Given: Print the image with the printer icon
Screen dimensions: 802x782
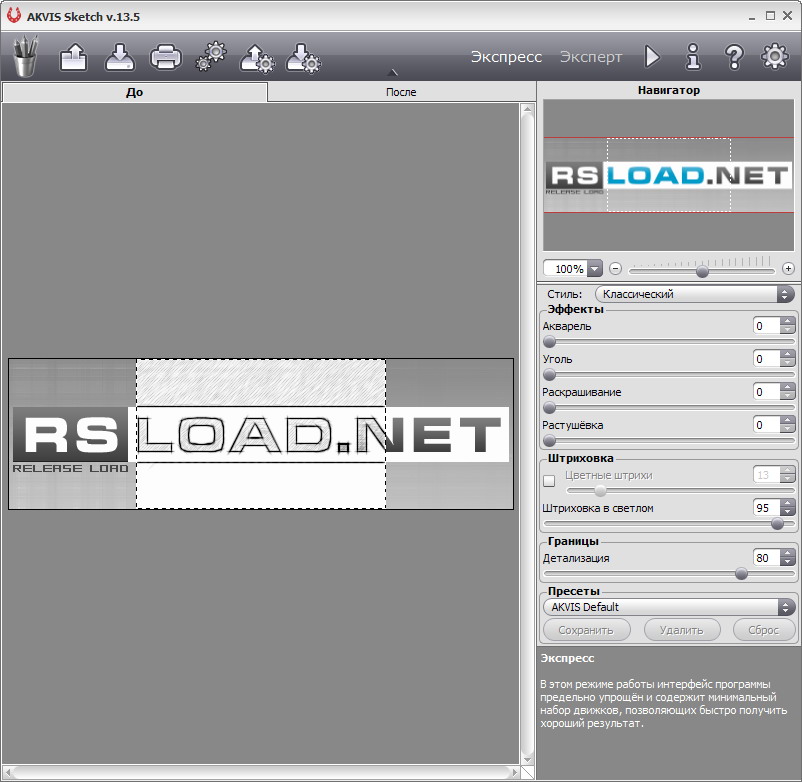Looking at the screenshot, I should (165, 57).
